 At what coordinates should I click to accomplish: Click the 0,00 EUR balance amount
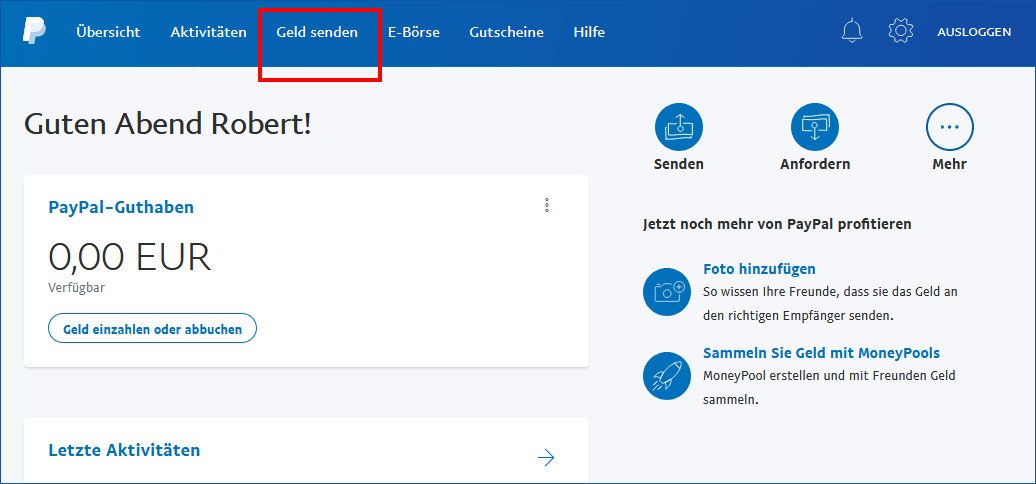coord(130,258)
